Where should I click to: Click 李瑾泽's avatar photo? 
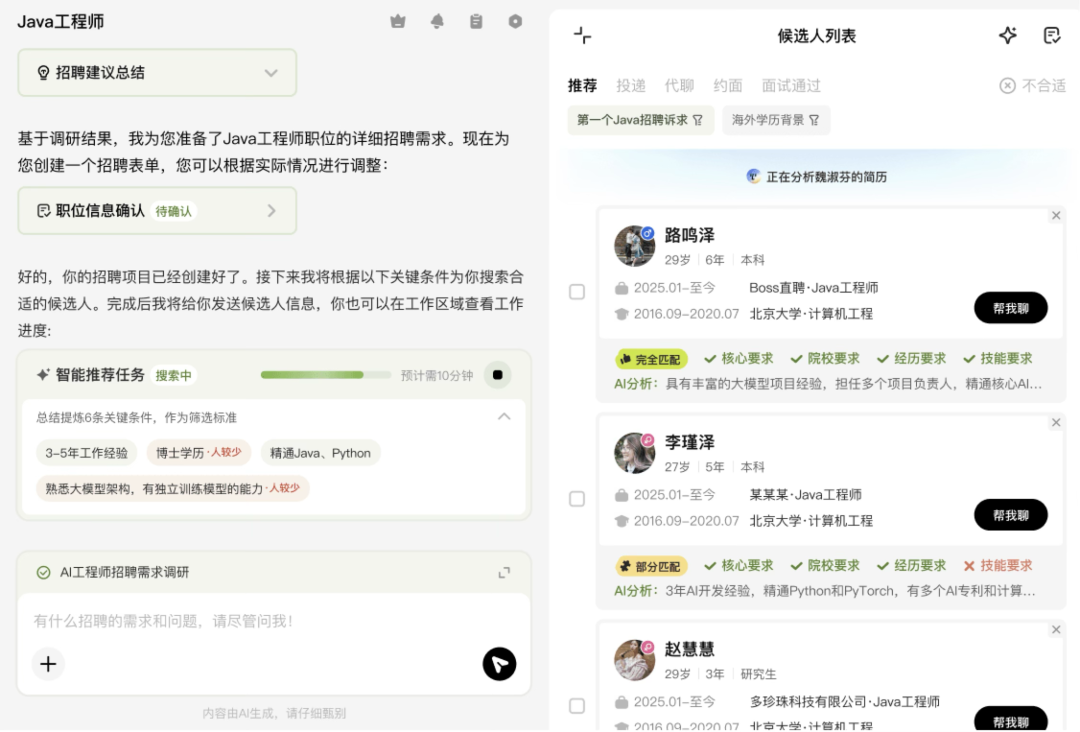click(x=634, y=453)
